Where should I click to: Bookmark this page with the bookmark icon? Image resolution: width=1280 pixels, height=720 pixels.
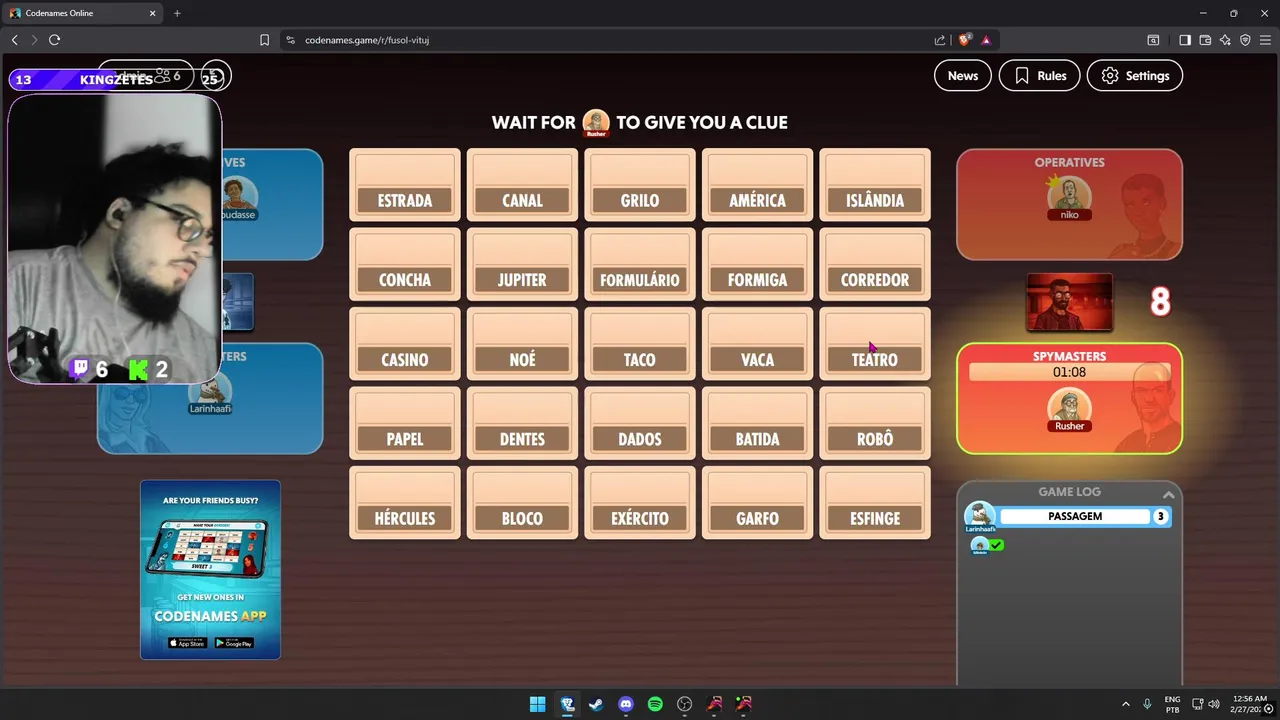click(264, 40)
